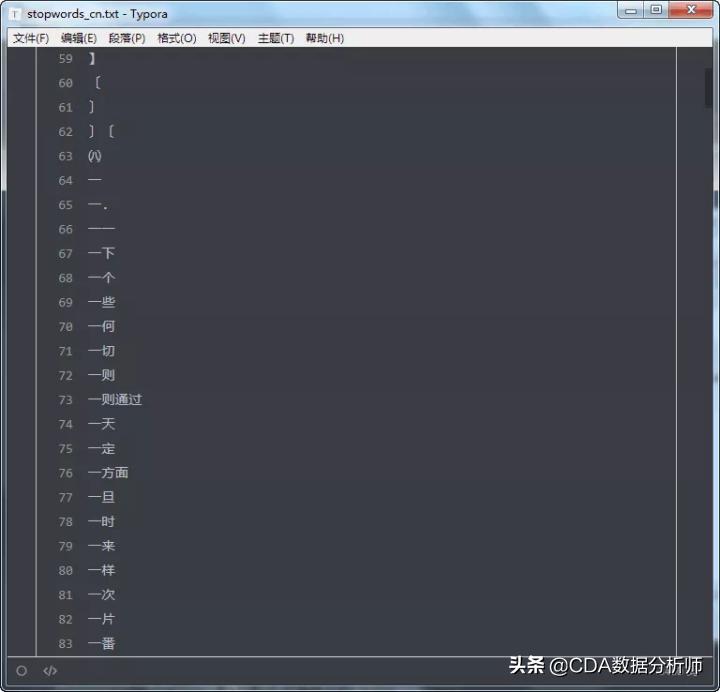Open the 帮助(H) menu
Screen dimensions: 720x692
(325, 38)
